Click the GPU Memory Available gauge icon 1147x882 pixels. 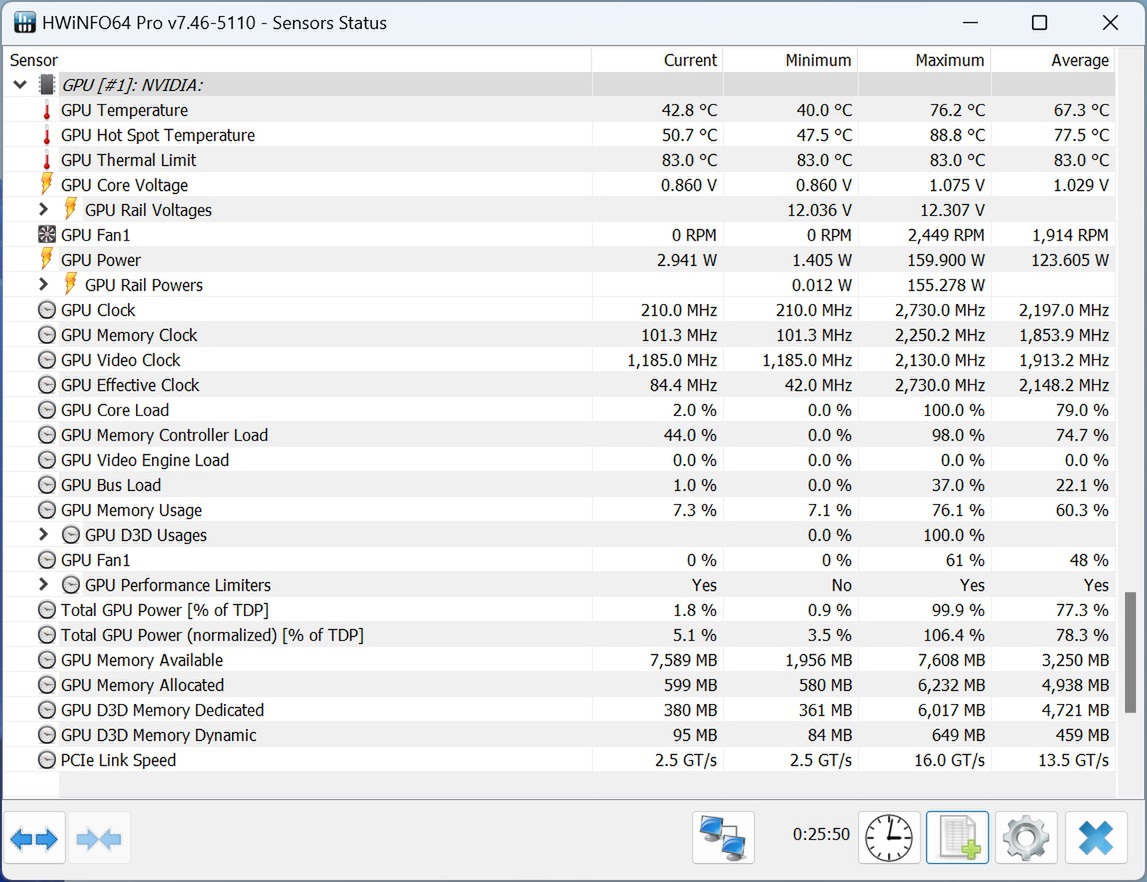(47, 660)
